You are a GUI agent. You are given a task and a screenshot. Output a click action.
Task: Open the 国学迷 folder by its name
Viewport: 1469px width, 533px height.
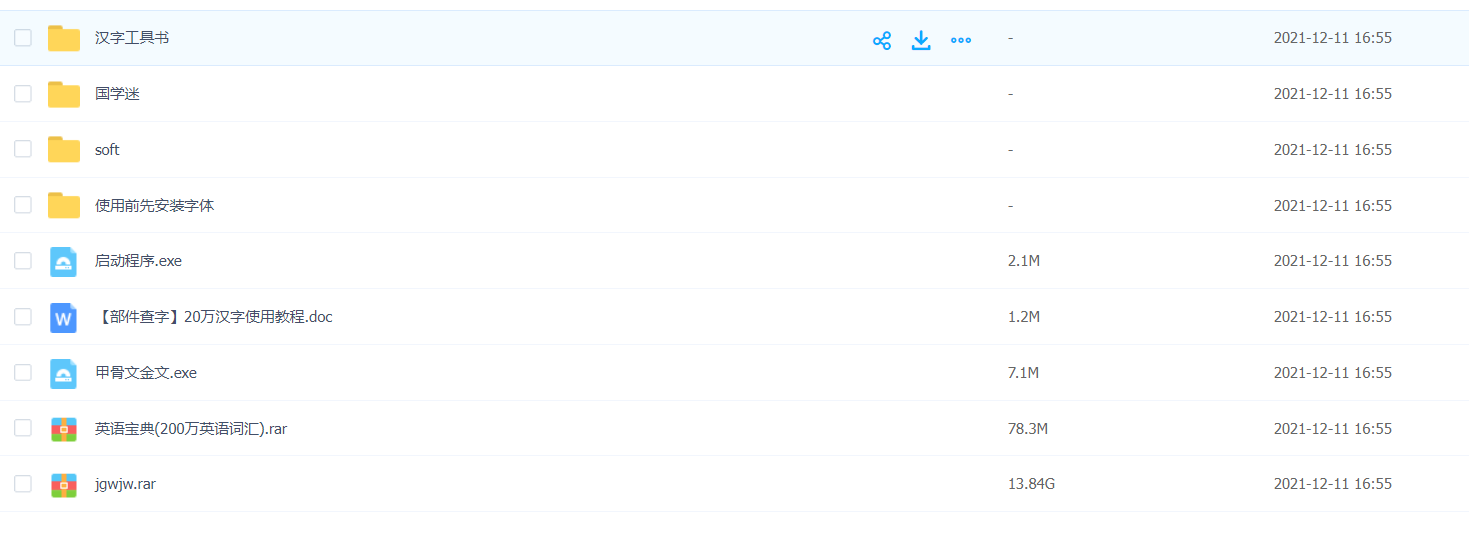point(117,94)
